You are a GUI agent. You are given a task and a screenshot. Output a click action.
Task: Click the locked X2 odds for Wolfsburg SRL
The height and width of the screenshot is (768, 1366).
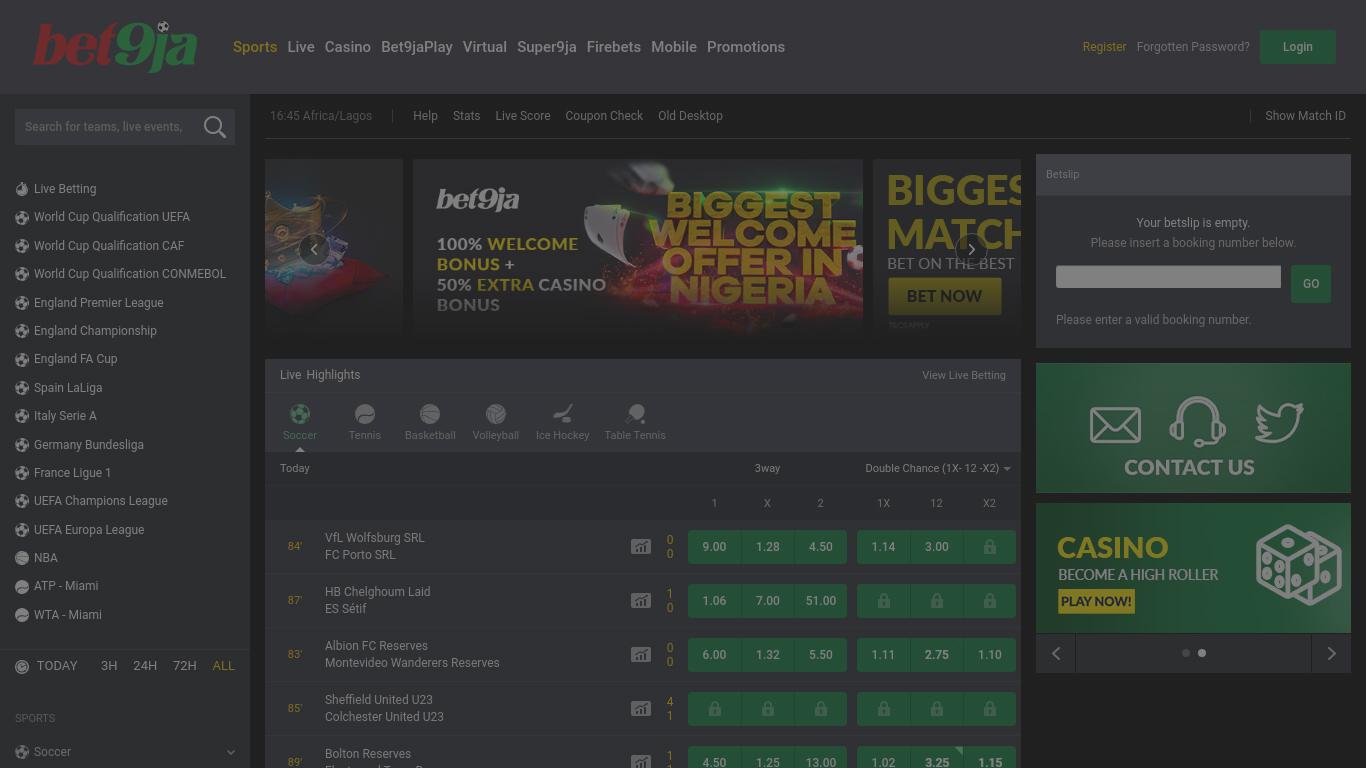[989, 547]
